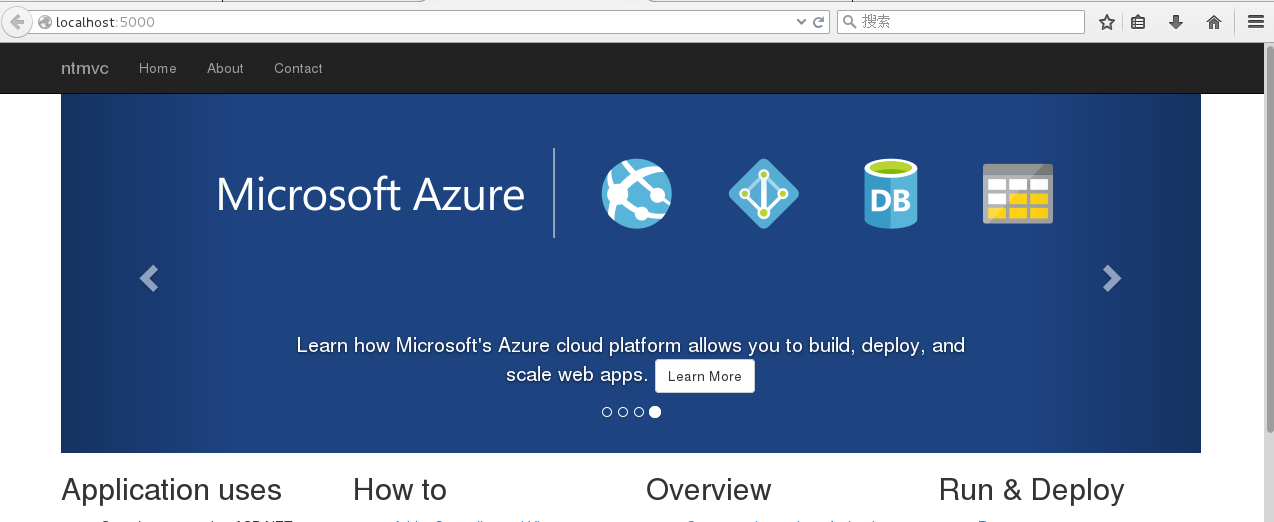The height and width of the screenshot is (522, 1274).
Task: Click the Azure table storage icon
Action: (x=1018, y=193)
